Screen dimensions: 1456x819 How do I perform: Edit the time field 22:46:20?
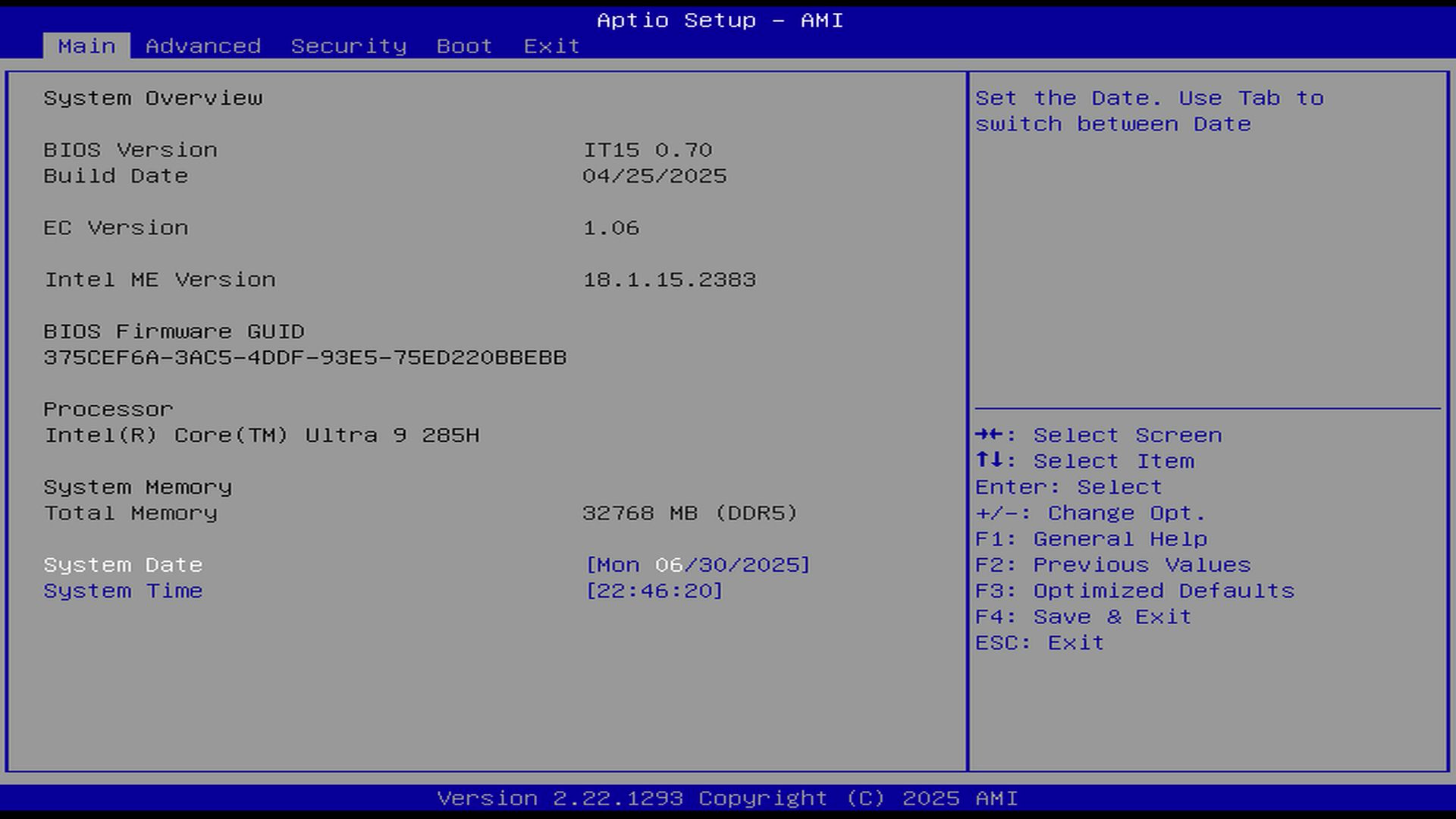654,591
